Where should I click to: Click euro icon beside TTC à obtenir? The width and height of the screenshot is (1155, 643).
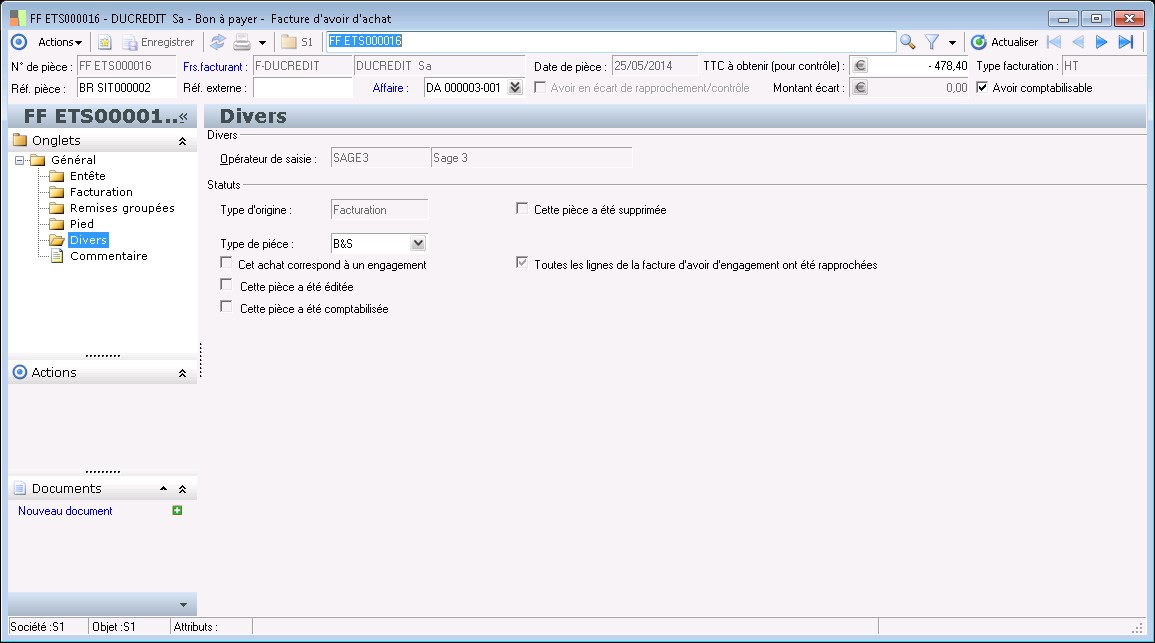(x=860, y=66)
